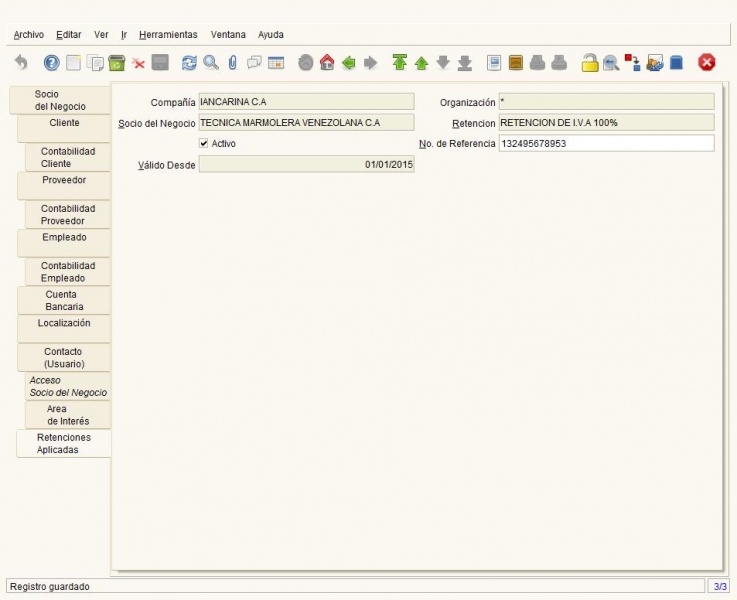Viewport: 737px width, 600px height.
Task: Jump to the first record green arrow
Action: click(400, 62)
